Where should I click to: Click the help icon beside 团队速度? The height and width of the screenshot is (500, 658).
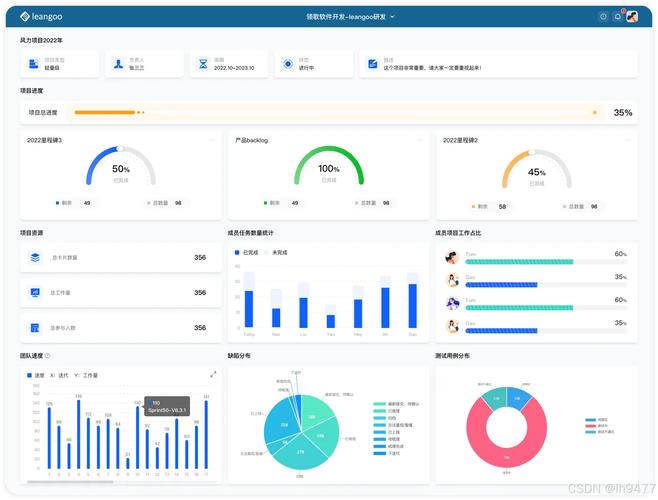[47, 355]
